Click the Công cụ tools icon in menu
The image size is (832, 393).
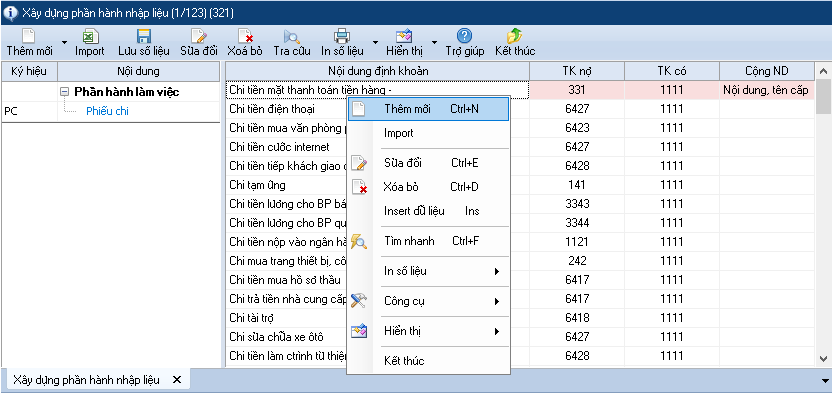click(x=359, y=301)
